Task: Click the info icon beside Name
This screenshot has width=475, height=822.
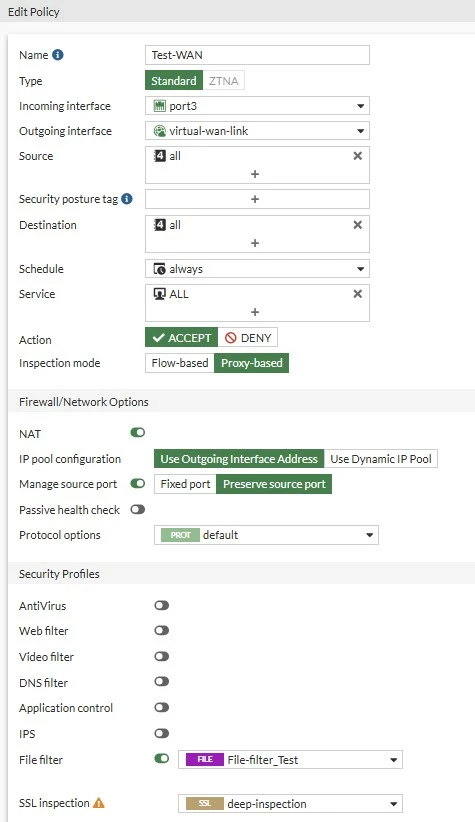Action: point(58,55)
